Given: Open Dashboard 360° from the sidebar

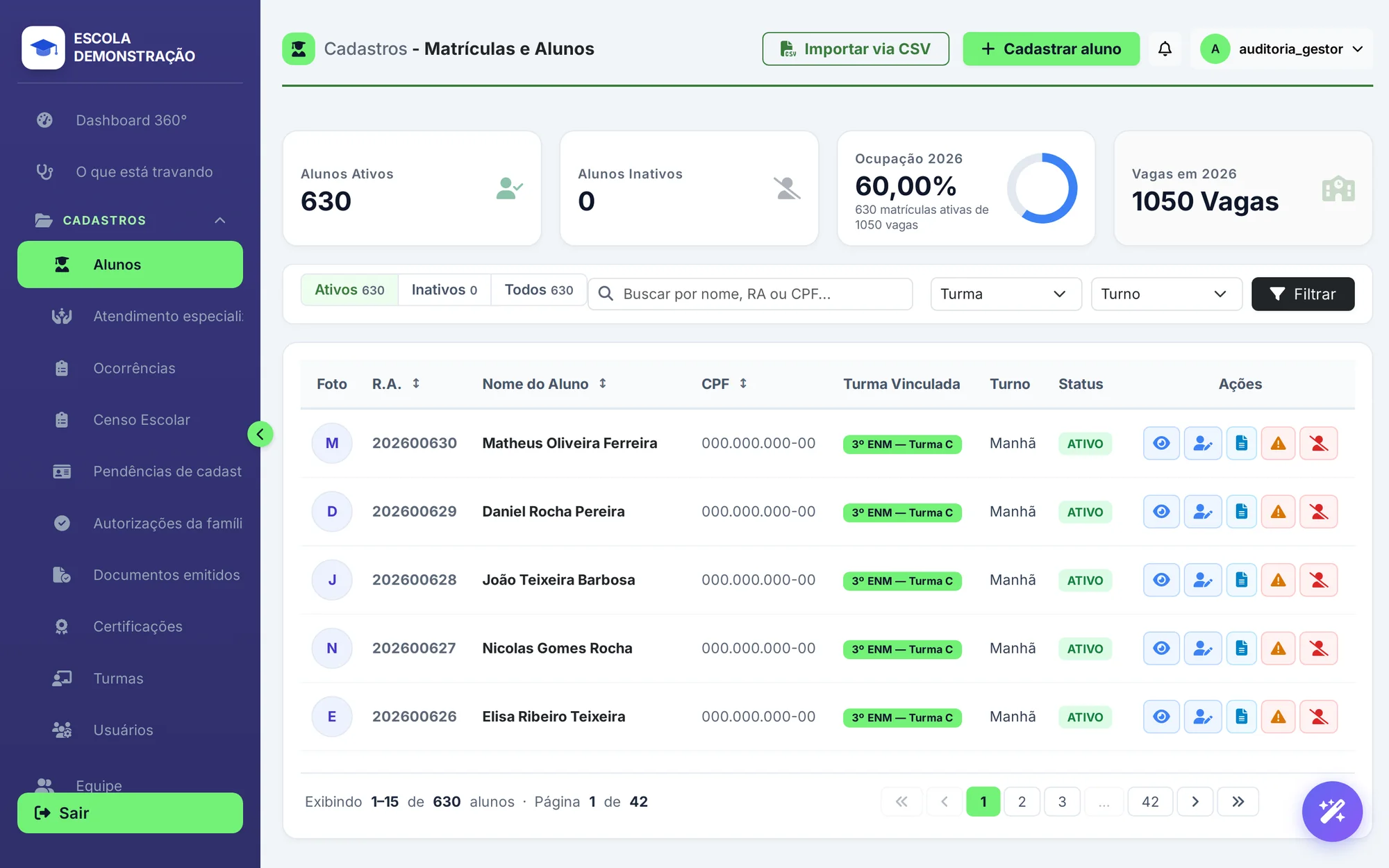Looking at the screenshot, I should (131, 120).
